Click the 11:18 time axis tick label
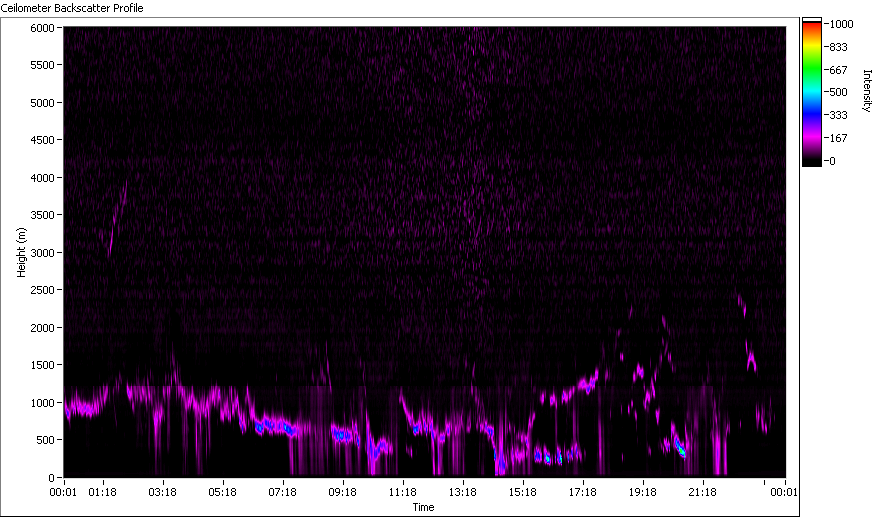 [403, 492]
